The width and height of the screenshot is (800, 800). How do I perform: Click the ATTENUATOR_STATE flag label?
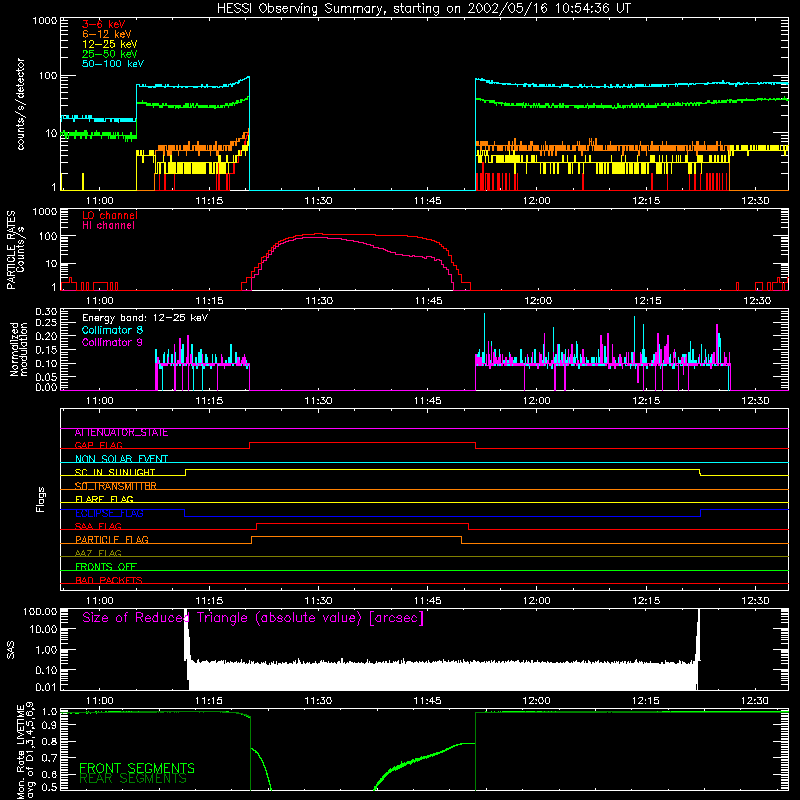click(x=121, y=433)
